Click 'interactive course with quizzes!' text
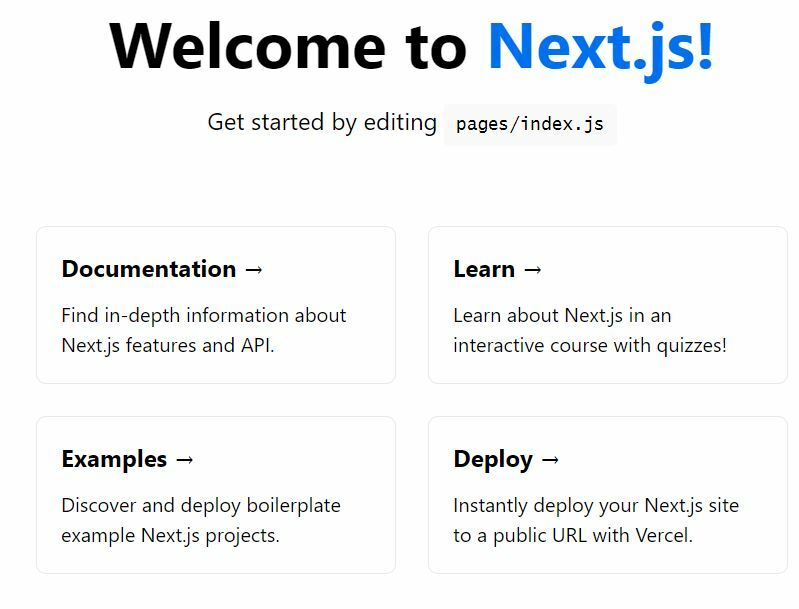Screen dimensions: 799x609 click(590, 346)
